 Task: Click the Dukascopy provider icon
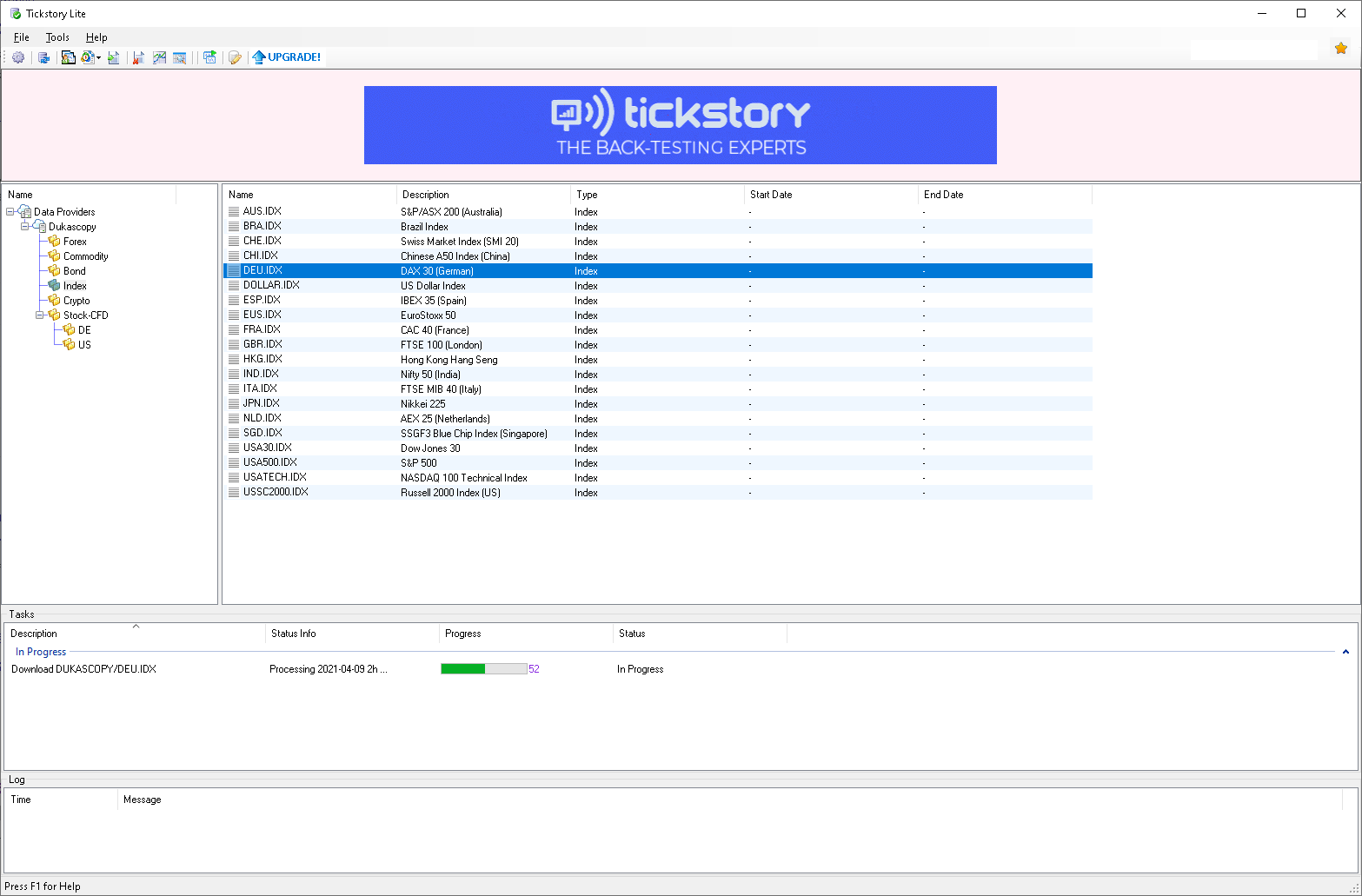[x=39, y=227]
